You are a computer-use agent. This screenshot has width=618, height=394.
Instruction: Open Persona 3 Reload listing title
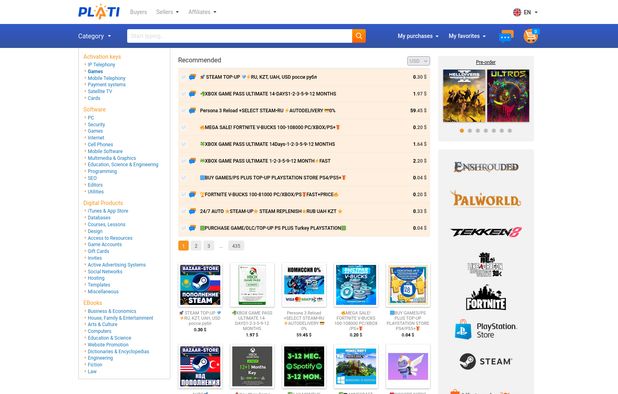click(x=268, y=111)
